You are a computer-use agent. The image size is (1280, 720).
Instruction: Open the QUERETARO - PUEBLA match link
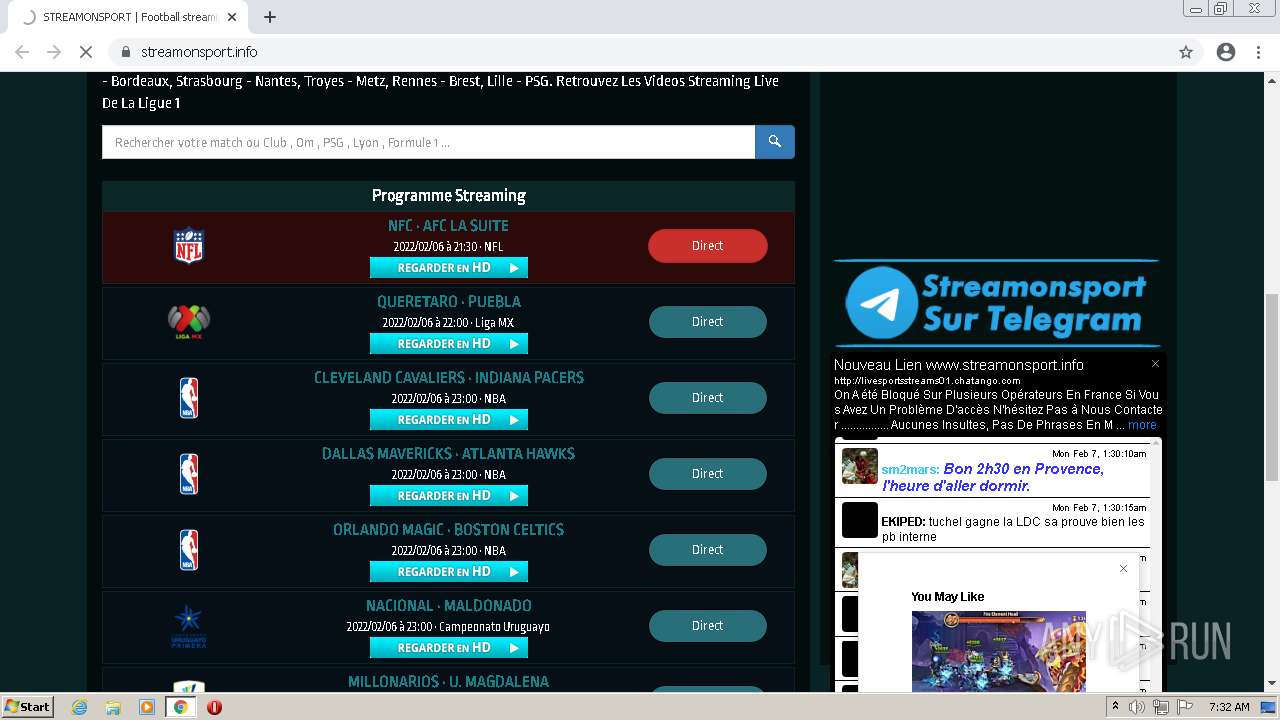(449, 302)
